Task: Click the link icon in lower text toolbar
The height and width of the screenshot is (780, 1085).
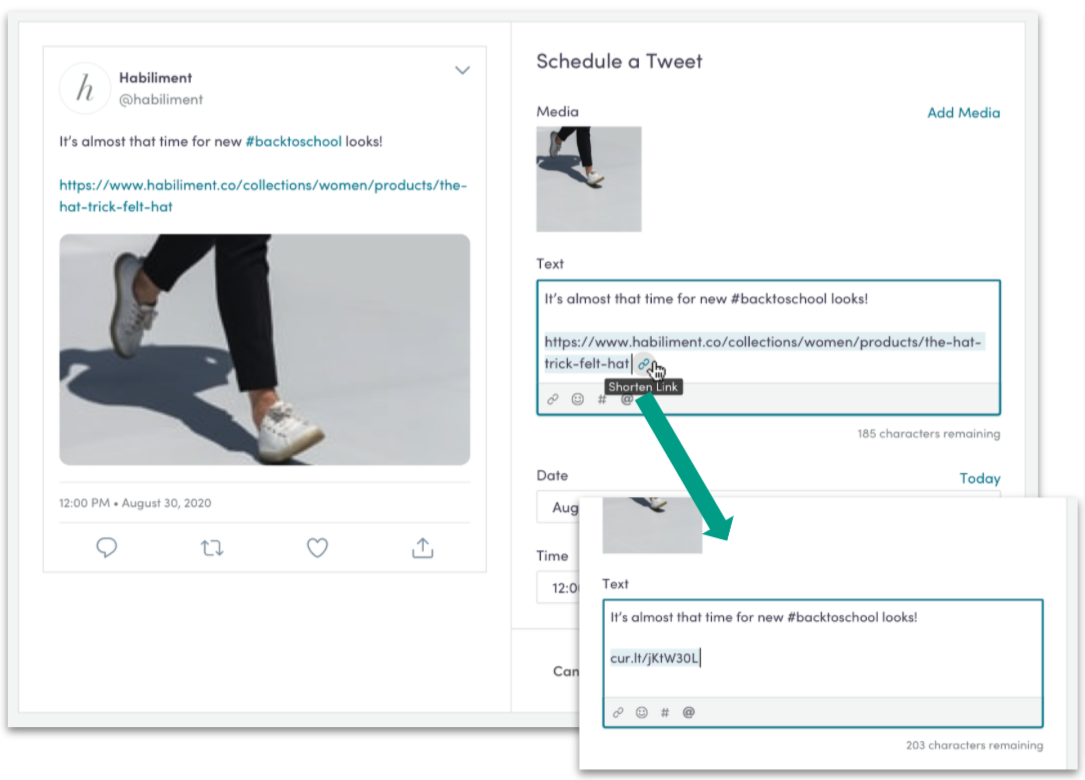Action: tap(618, 712)
